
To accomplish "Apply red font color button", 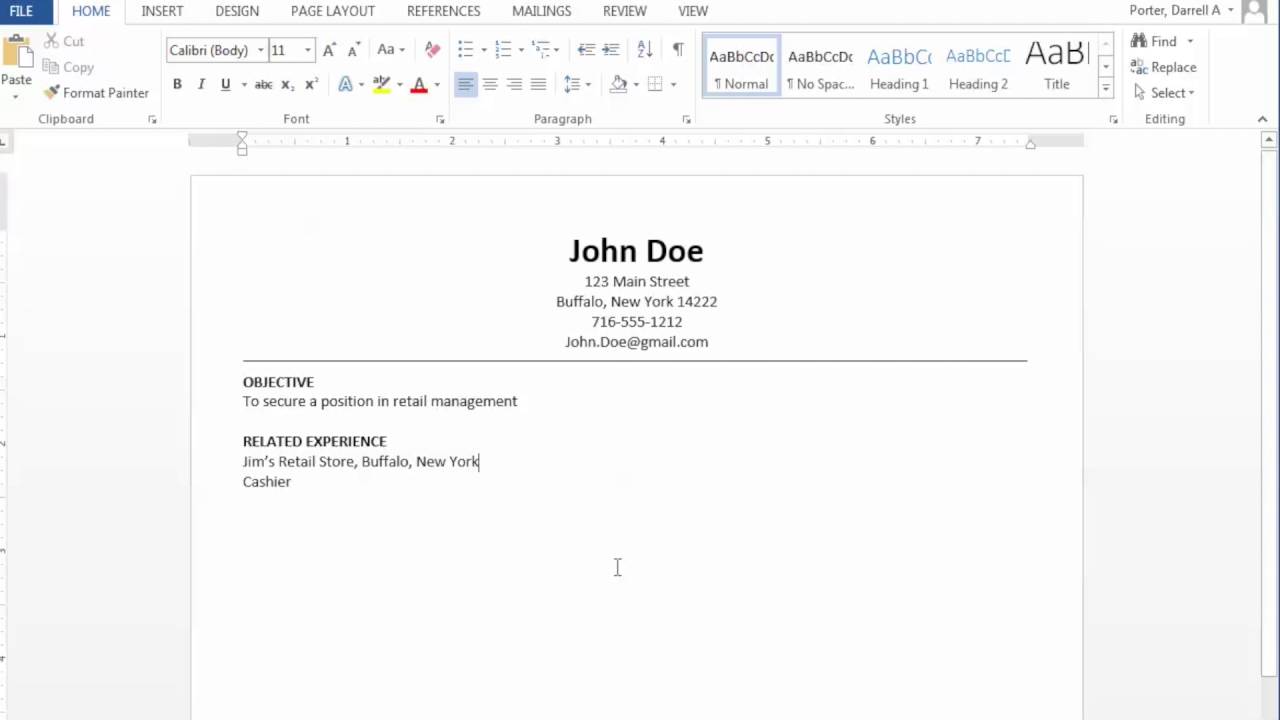I will pyautogui.click(x=419, y=85).
